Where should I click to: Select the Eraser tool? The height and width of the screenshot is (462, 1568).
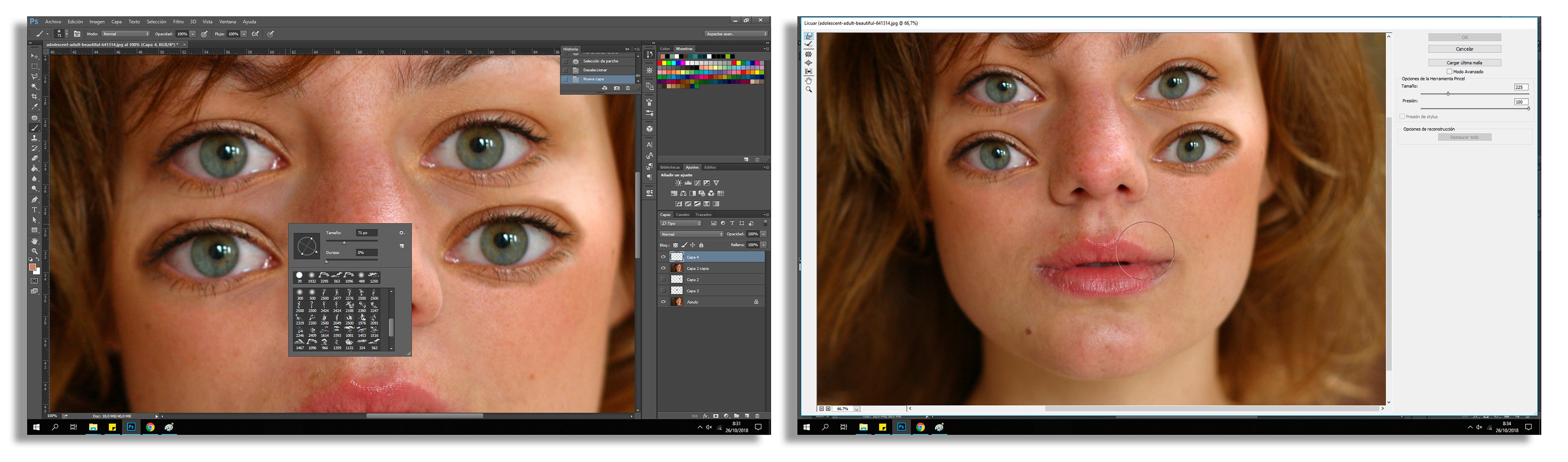(x=35, y=158)
